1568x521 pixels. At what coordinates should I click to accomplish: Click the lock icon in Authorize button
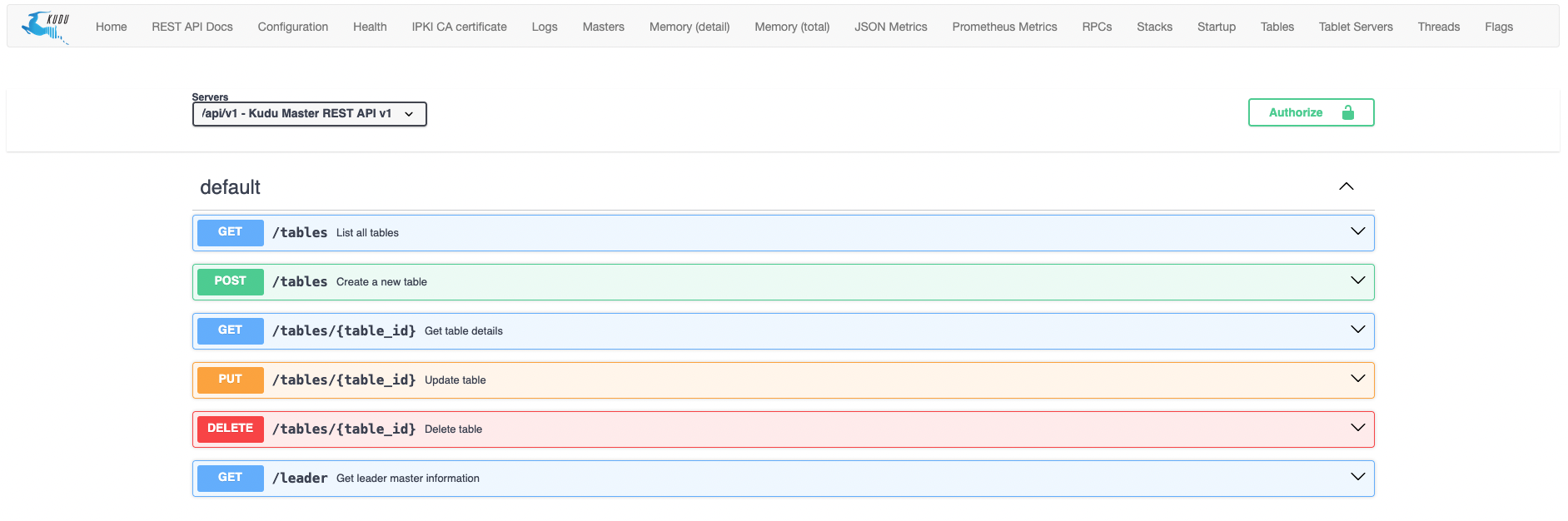coord(1347,112)
